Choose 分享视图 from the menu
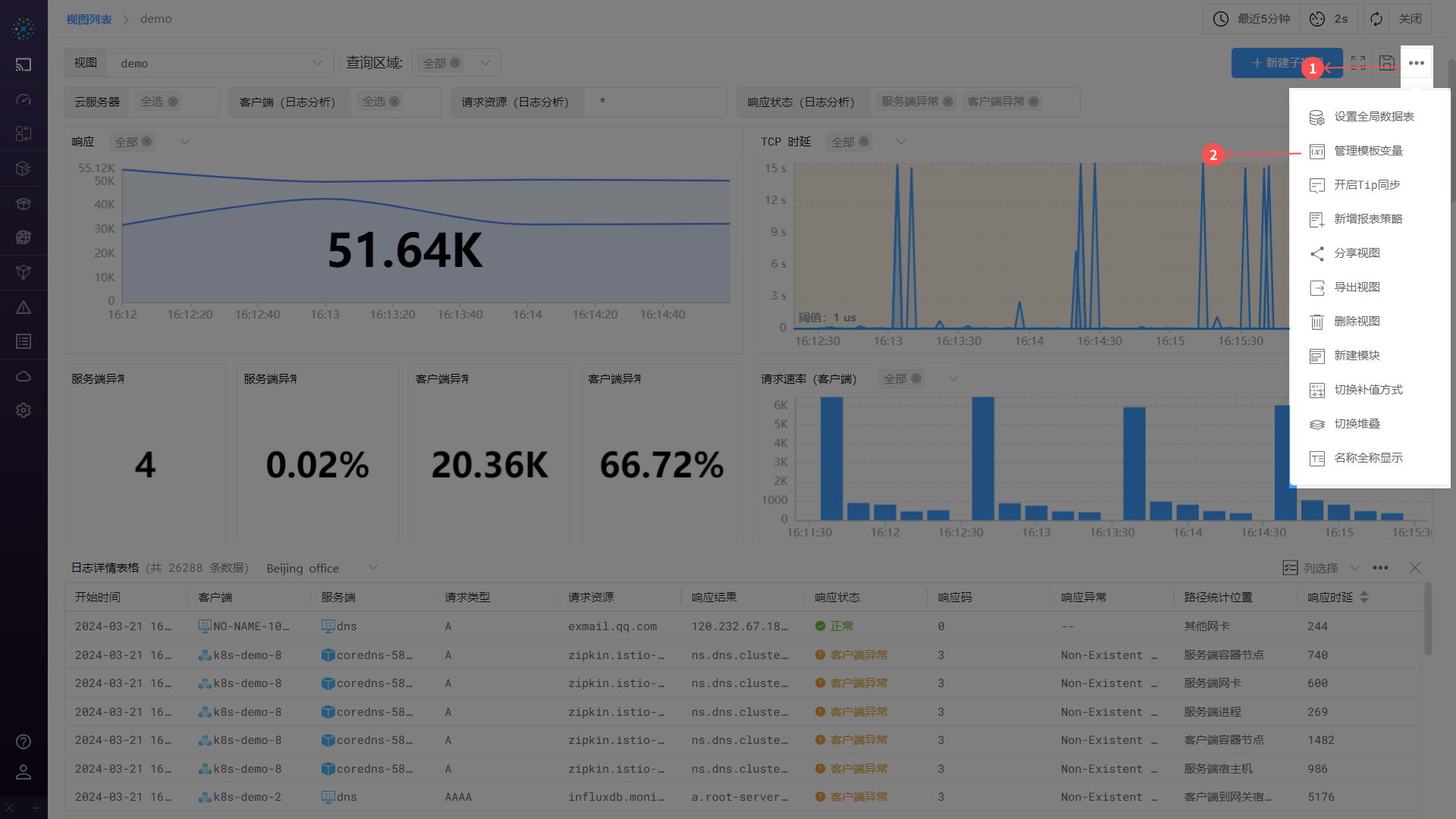The width and height of the screenshot is (1456, 819). coord(1357,253)
